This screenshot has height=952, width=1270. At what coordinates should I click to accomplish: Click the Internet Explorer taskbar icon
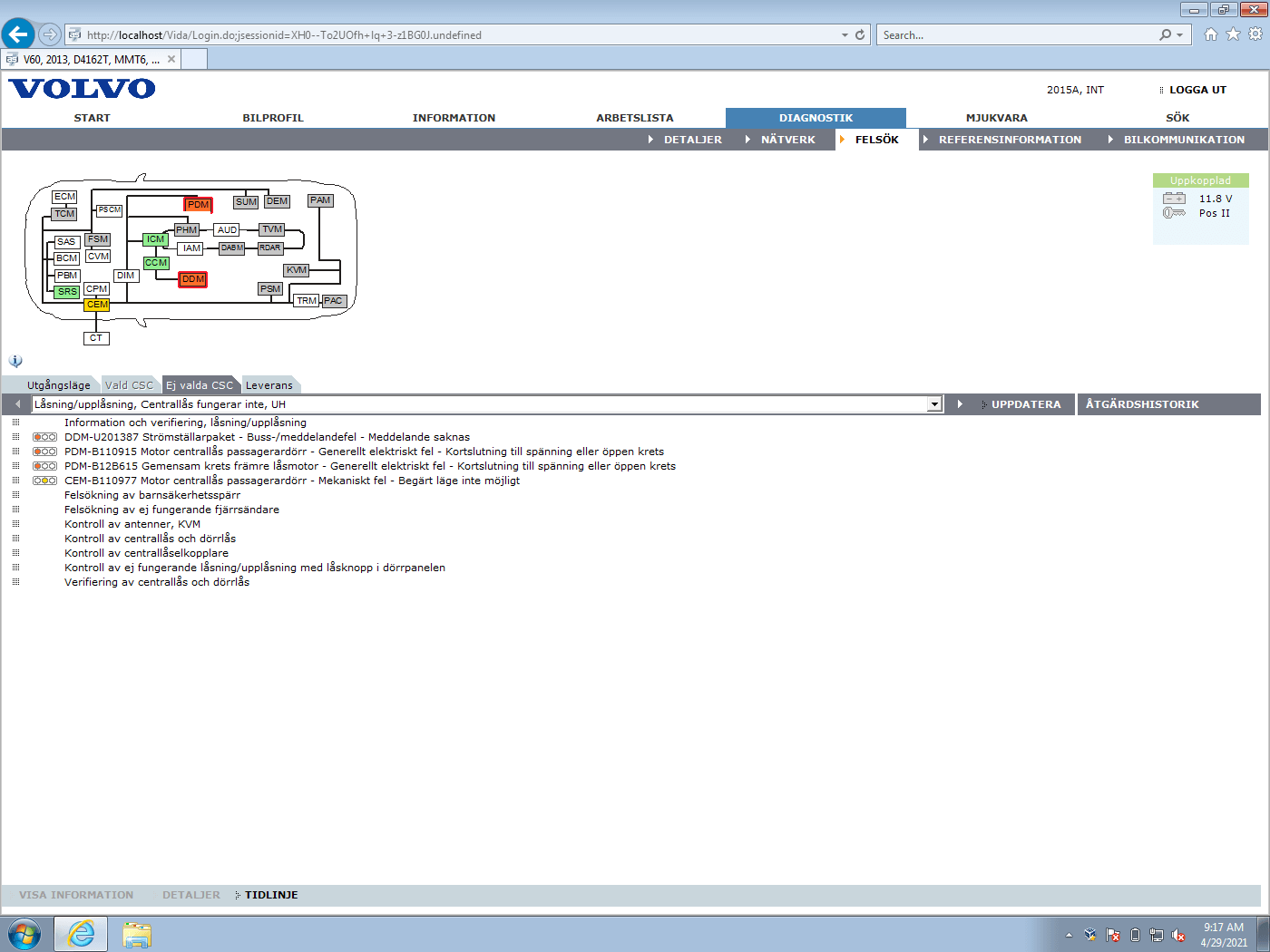81,934
